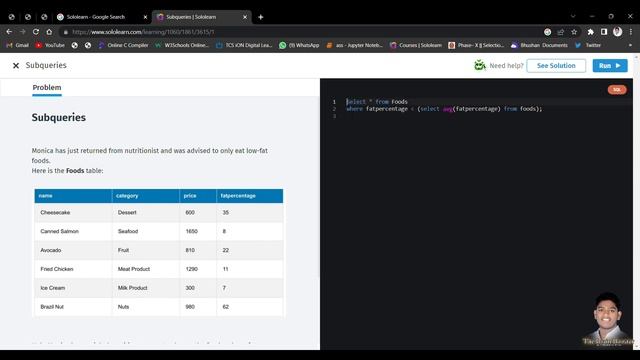Open the Phase-X Selection bookmark
The image size is (640, 360).
476,45
